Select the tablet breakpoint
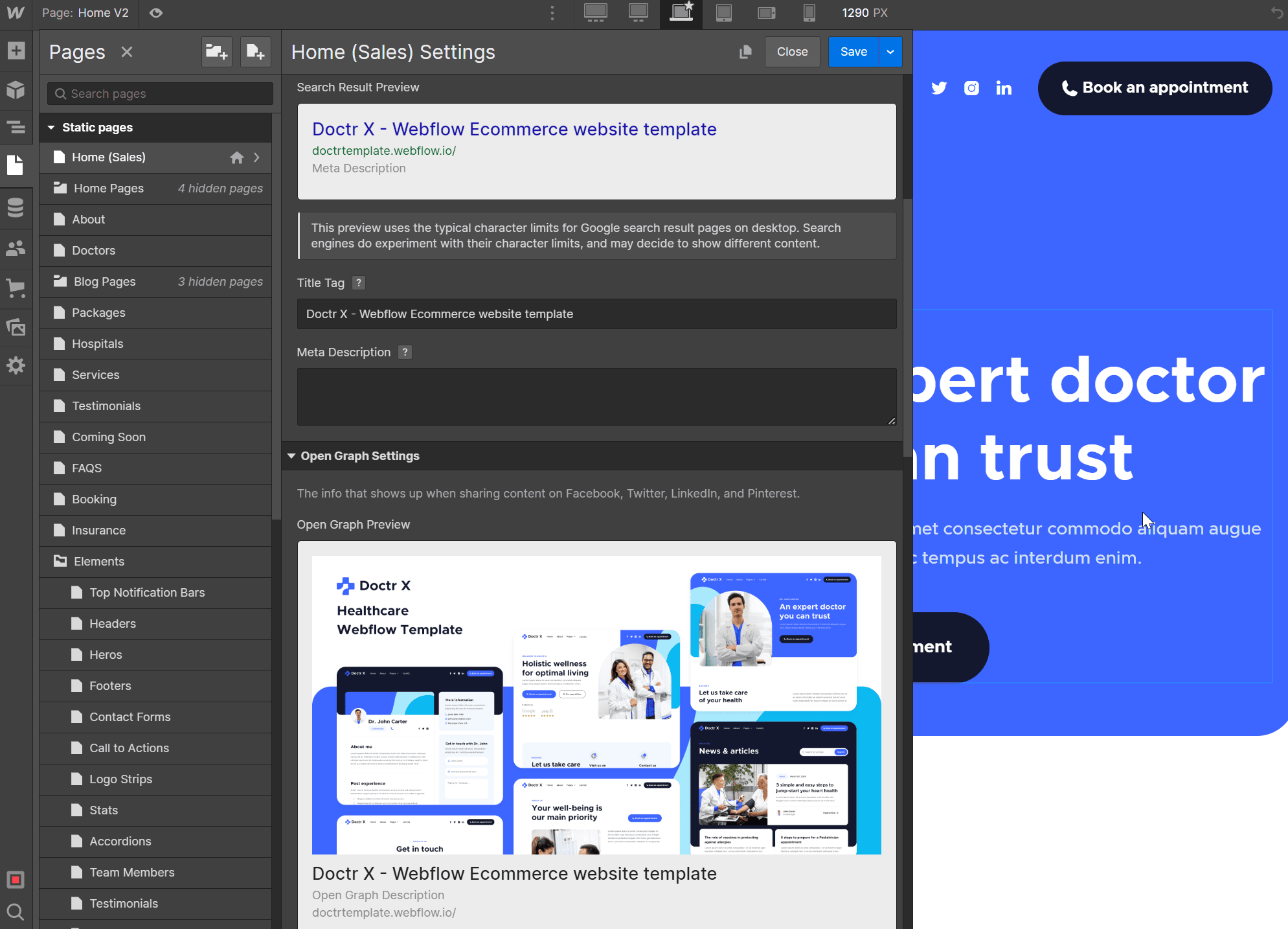1288x929 pixels. (723, 13)
